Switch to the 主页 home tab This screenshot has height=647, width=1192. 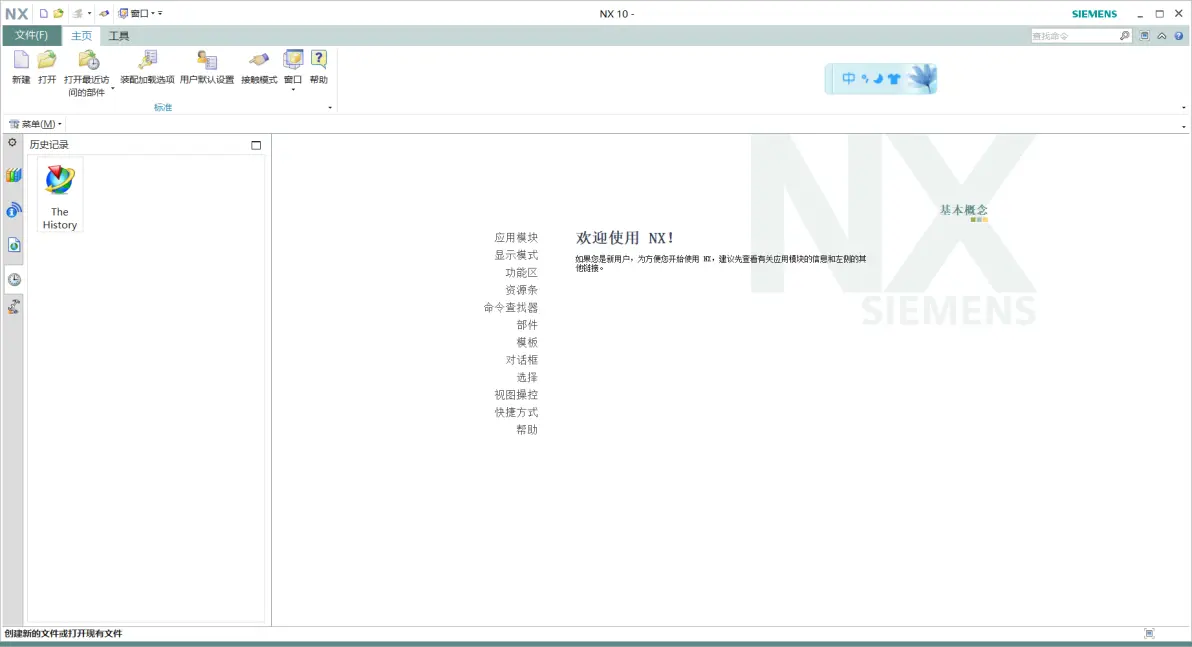81,36
